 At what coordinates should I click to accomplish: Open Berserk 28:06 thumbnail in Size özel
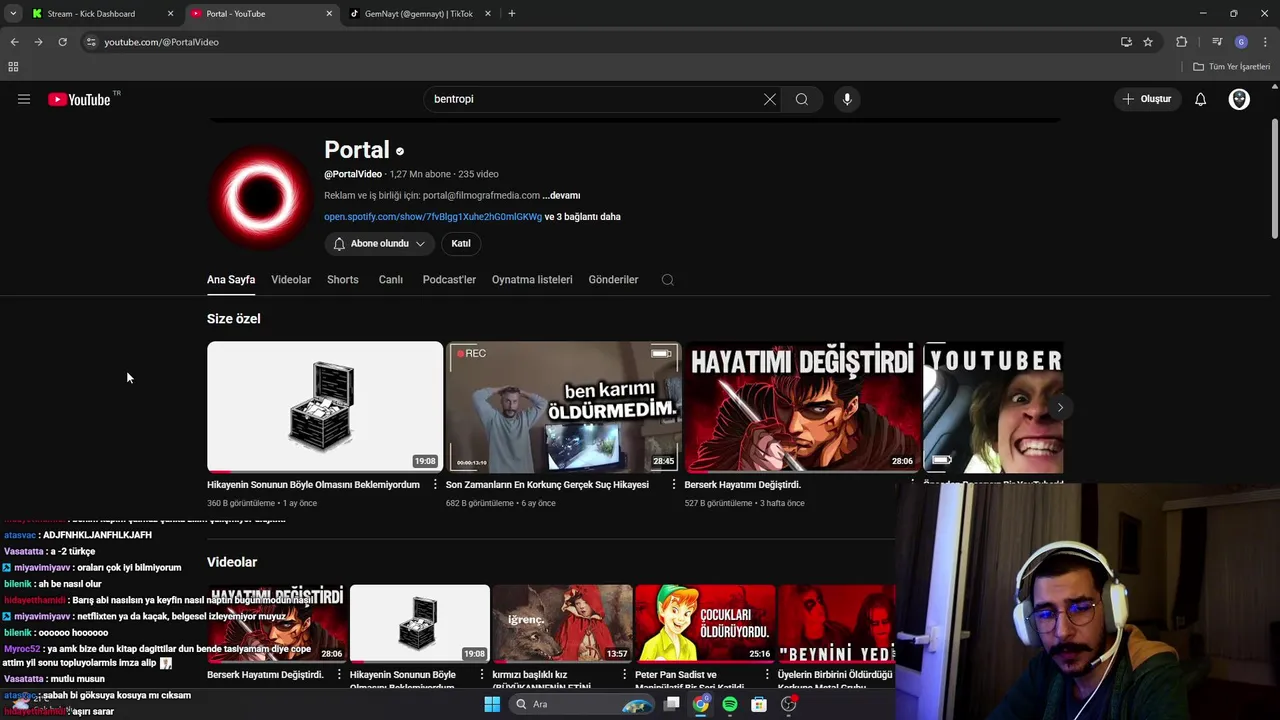click(802, 407)
